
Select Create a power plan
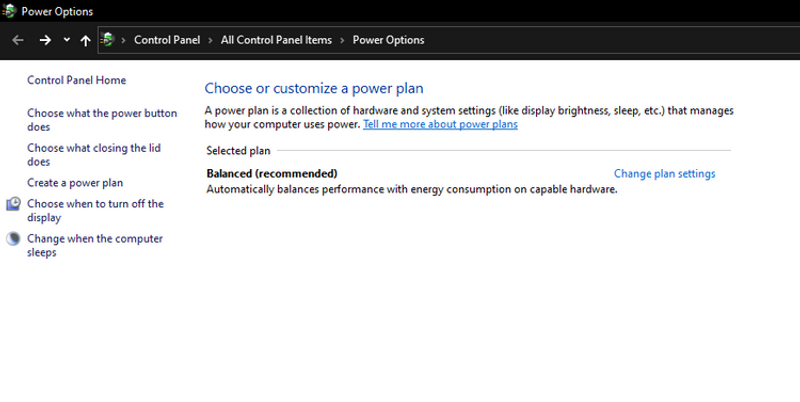tap(75, 183)
